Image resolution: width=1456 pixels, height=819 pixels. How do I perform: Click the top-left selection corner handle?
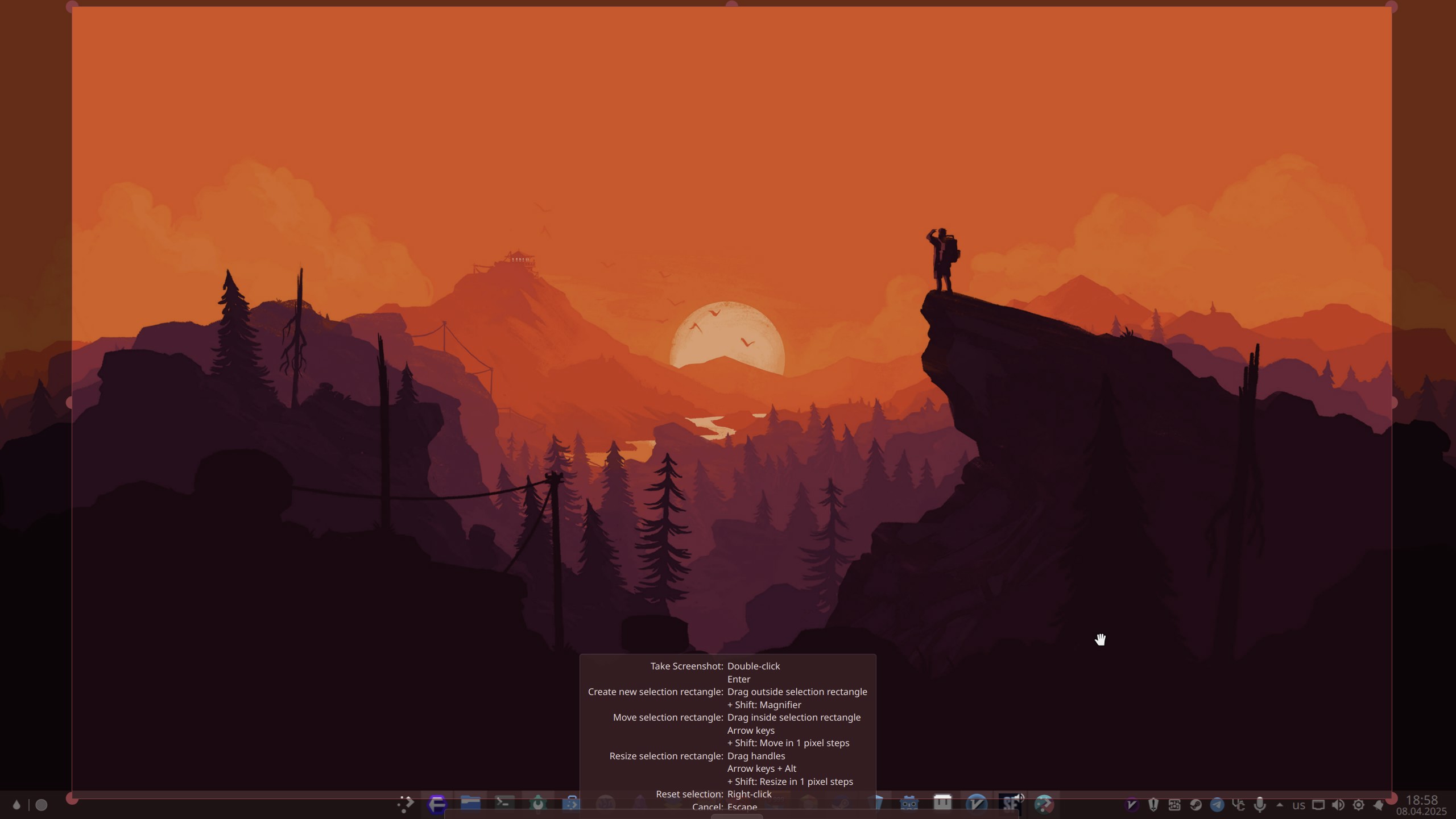pyautogui.click(x=72, y=7)
